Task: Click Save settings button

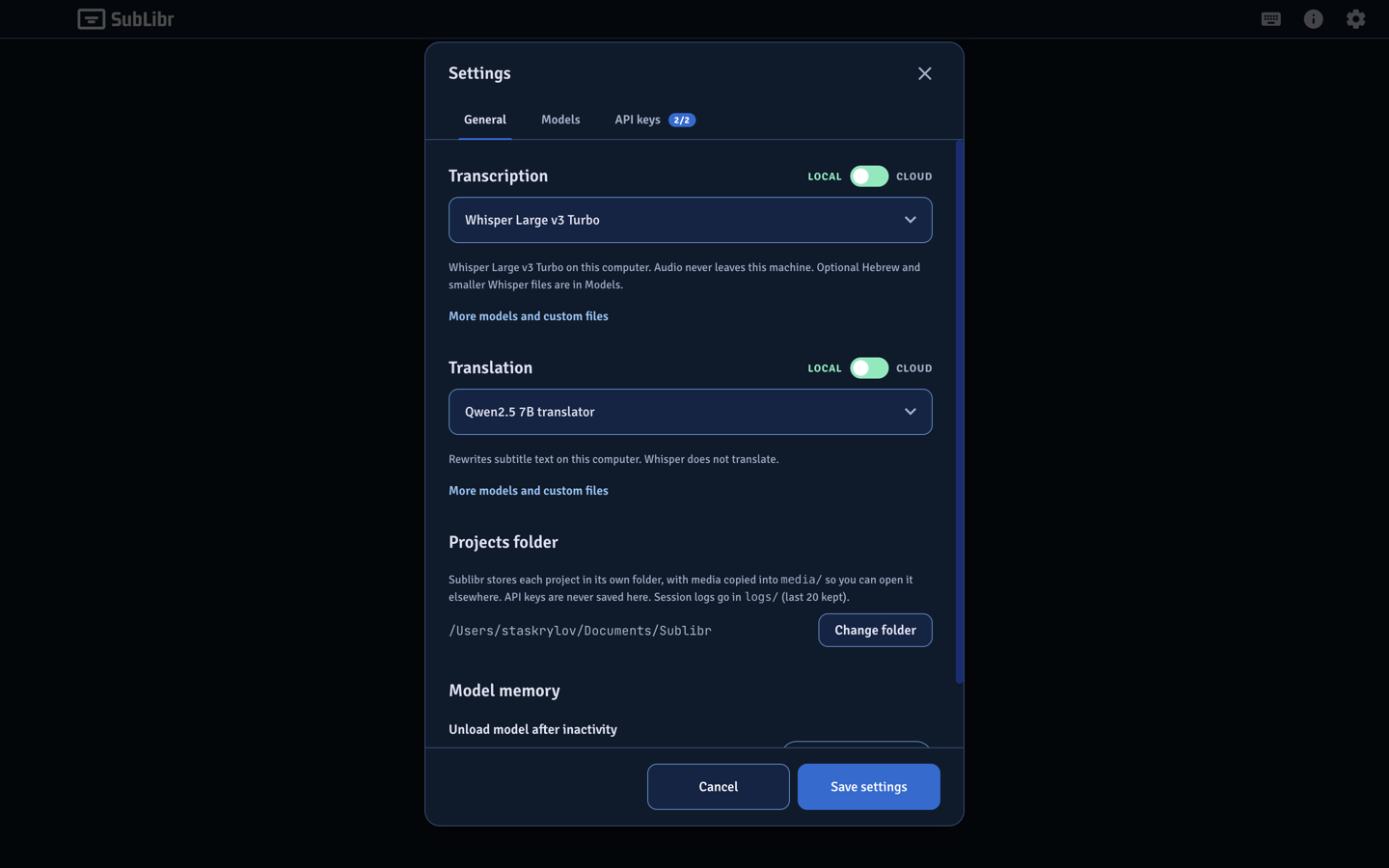Action: [868, 787]
